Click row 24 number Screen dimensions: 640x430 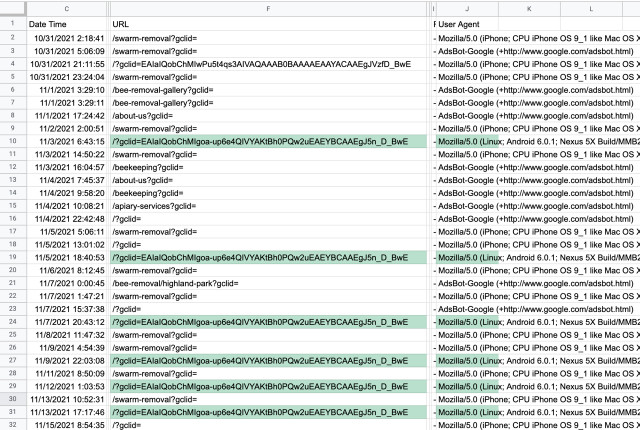point(12,321)
